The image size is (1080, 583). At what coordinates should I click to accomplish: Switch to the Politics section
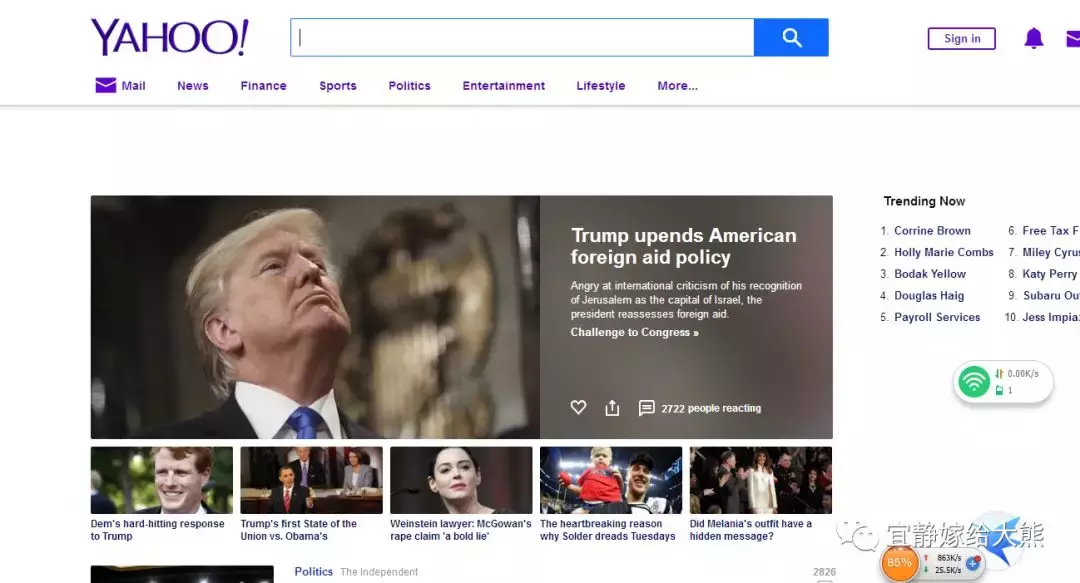tap(409, 86)
